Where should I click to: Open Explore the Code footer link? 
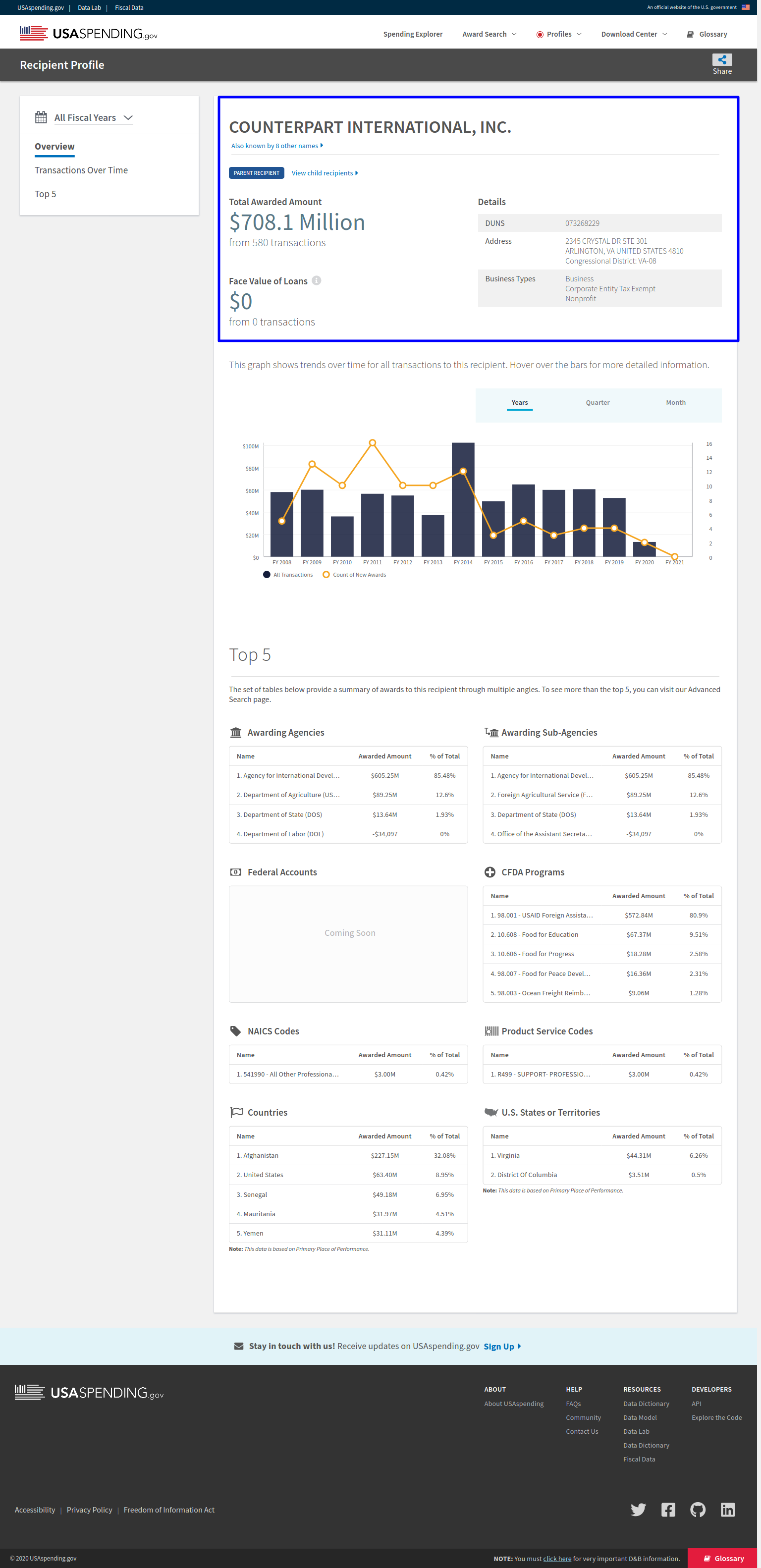coord(716,1418)
